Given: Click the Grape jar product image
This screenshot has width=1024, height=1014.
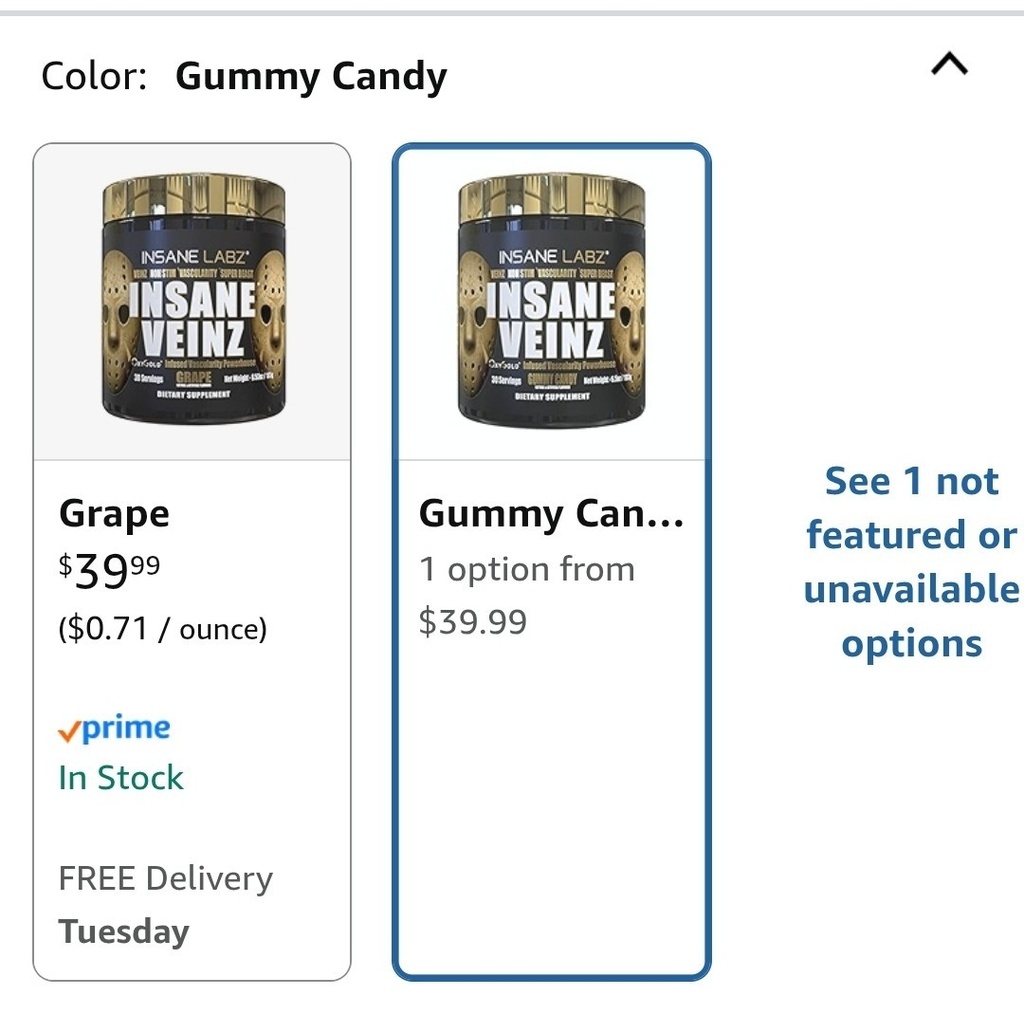Looking at the screenshot, I should pyautogui.click(x=193, y=301).
